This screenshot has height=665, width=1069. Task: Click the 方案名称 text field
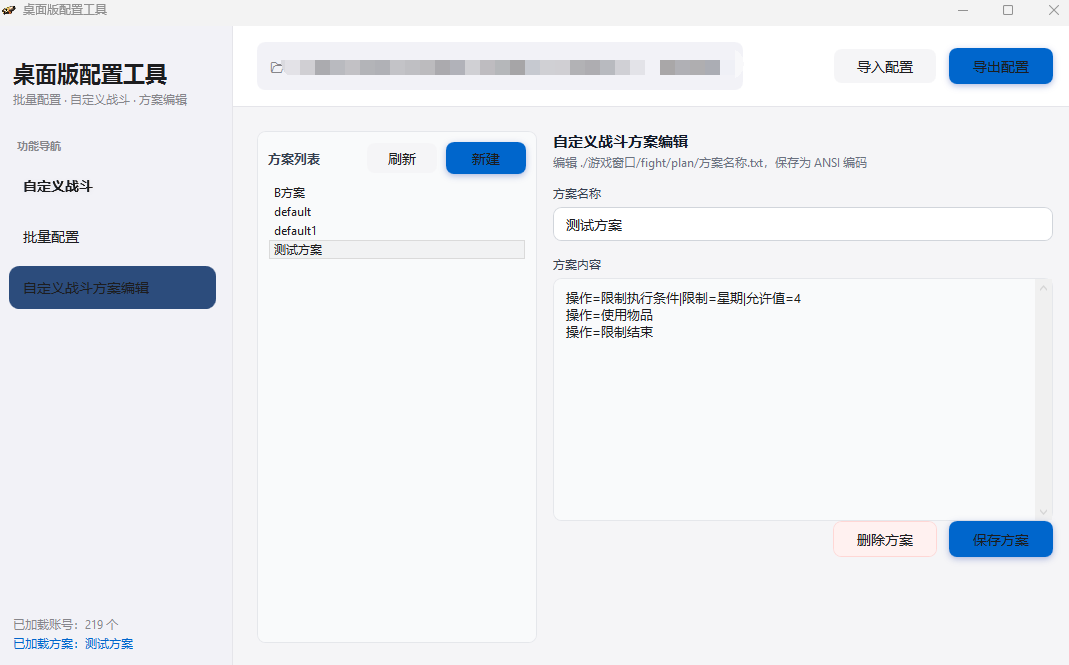[802, 225]
